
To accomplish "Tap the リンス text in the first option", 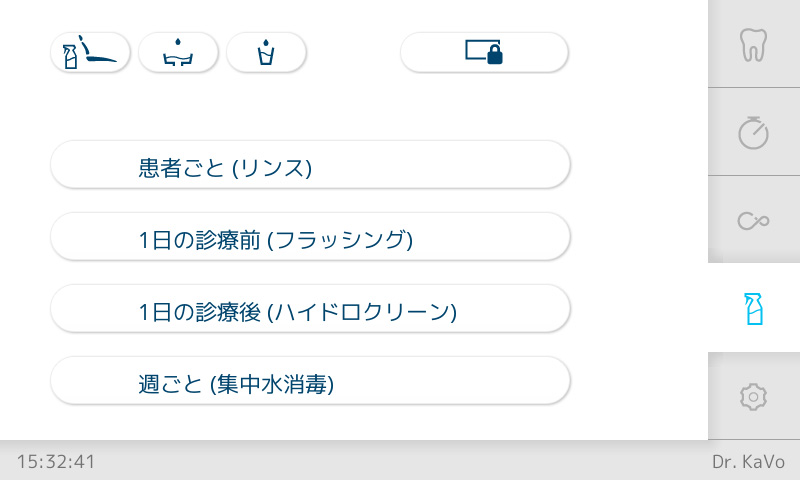I will pyautogui.click(x=272, y=168).
